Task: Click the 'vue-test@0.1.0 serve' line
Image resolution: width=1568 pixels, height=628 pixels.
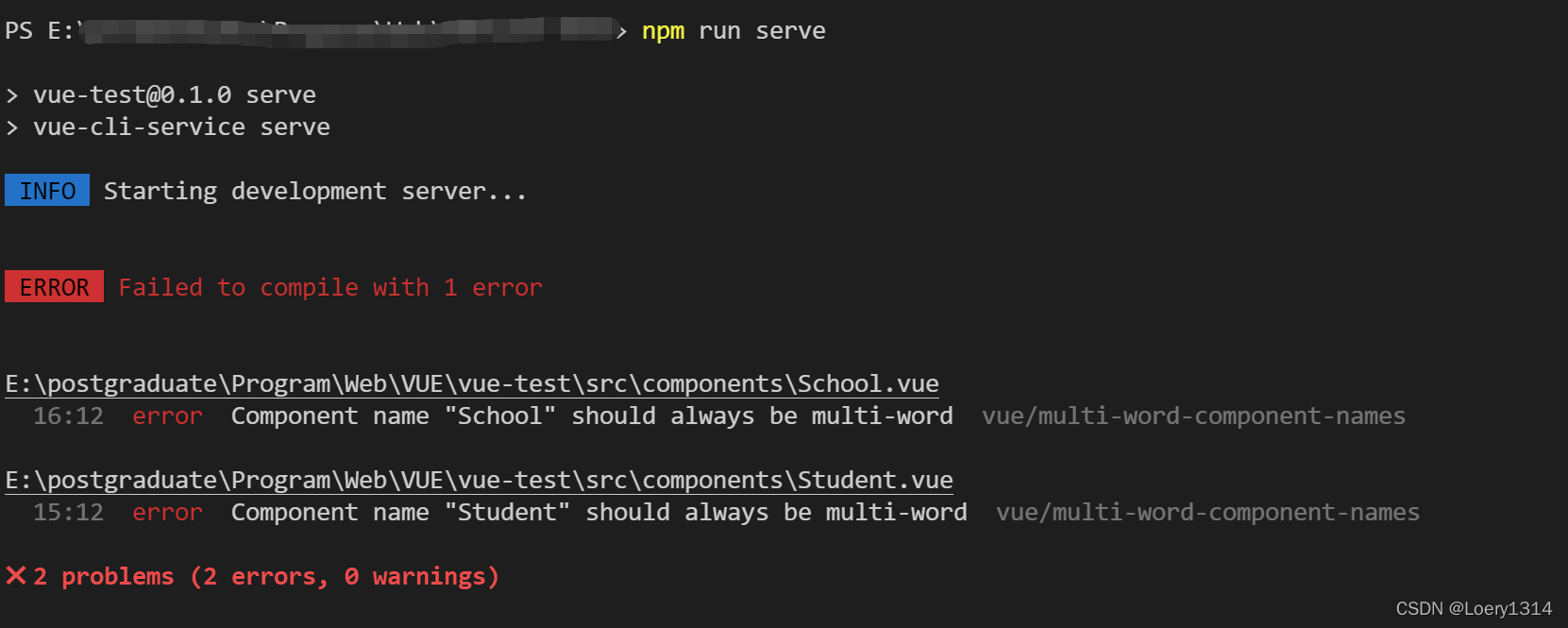Action: click(174, 95)
